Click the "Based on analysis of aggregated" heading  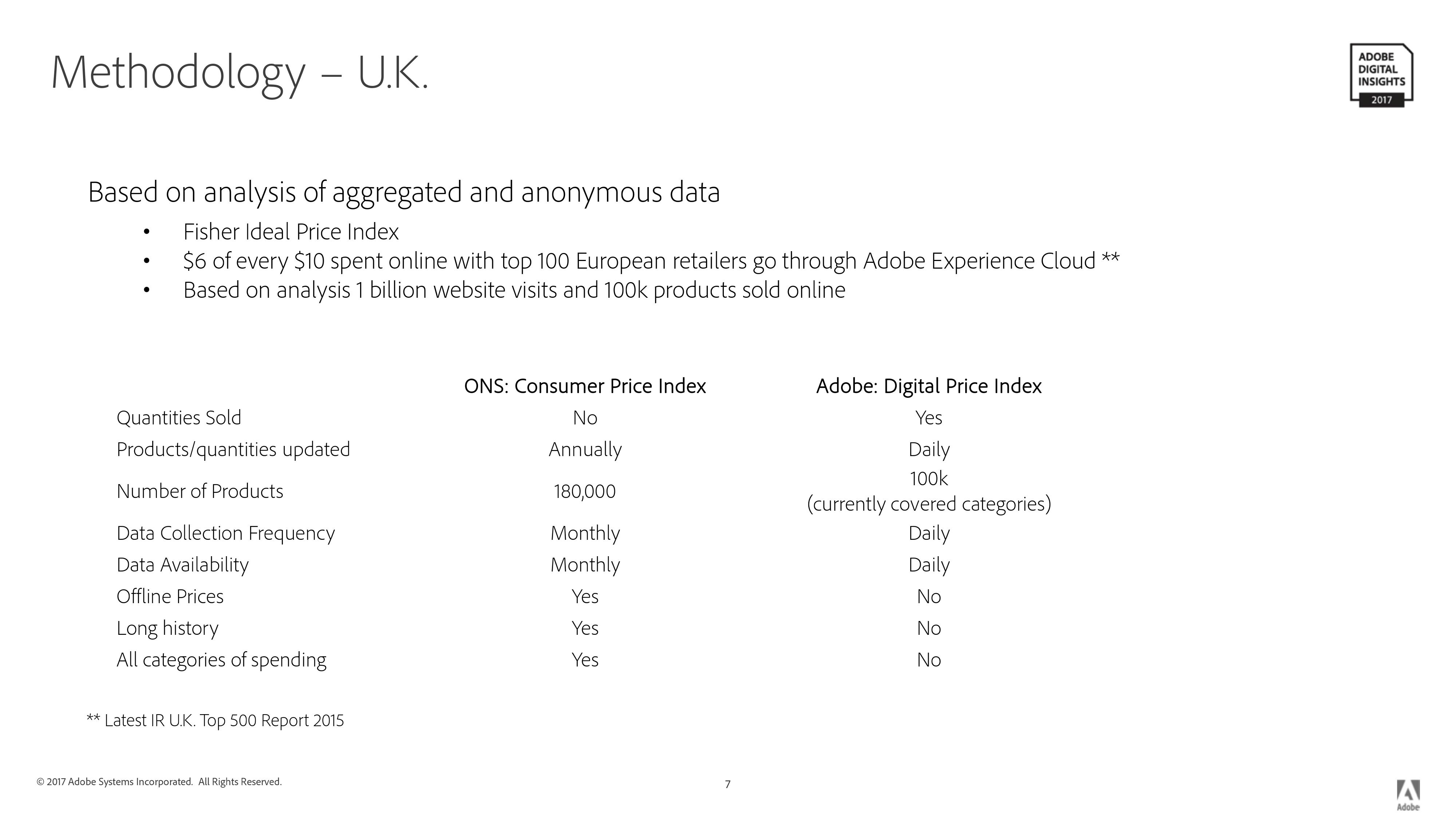coord(403,192)
